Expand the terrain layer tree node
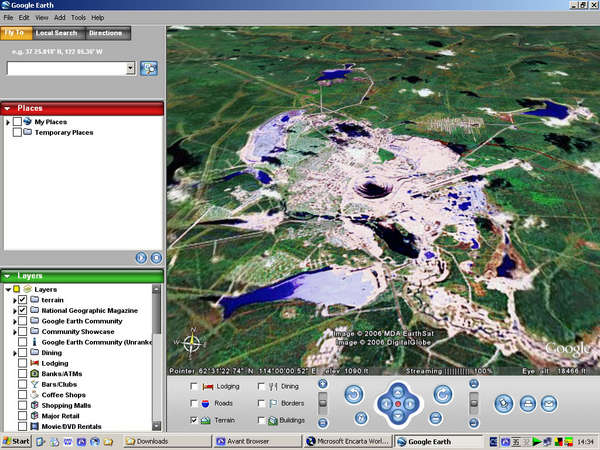600x450 pixels. pyautogui.click(x=15, y=300)
